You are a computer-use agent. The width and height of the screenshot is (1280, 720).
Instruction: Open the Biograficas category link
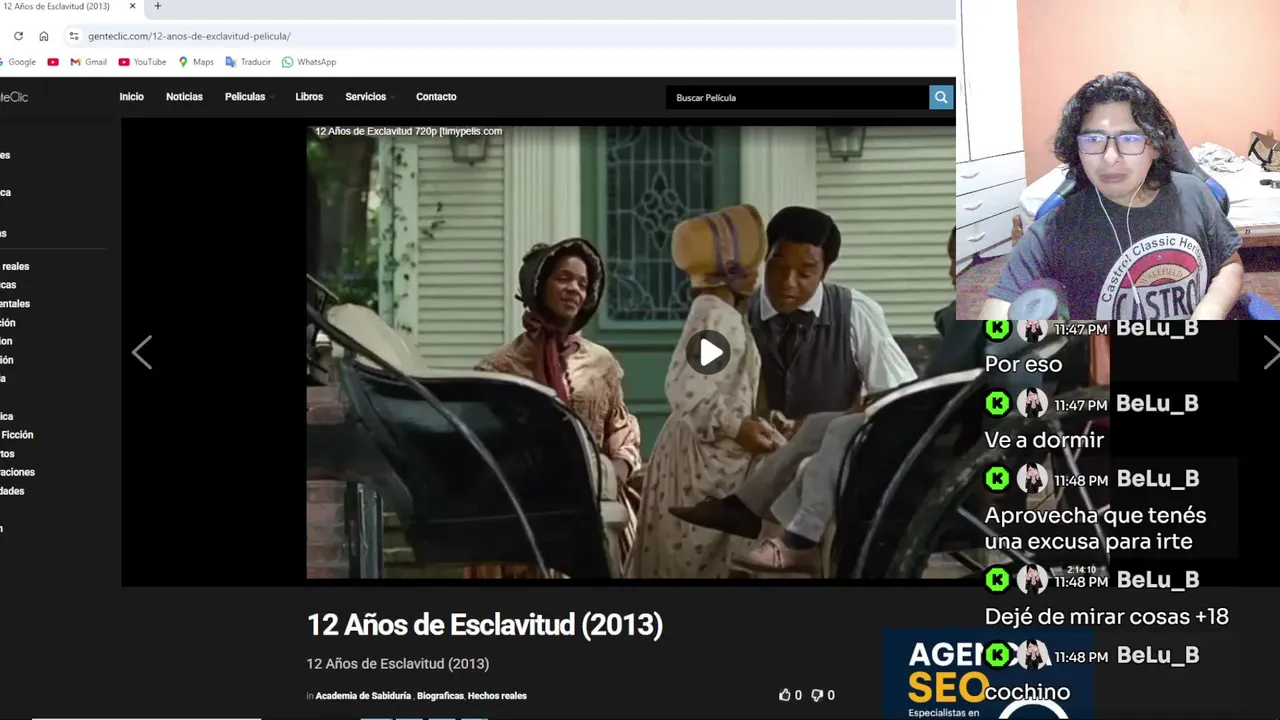click(x=440, y=696)
